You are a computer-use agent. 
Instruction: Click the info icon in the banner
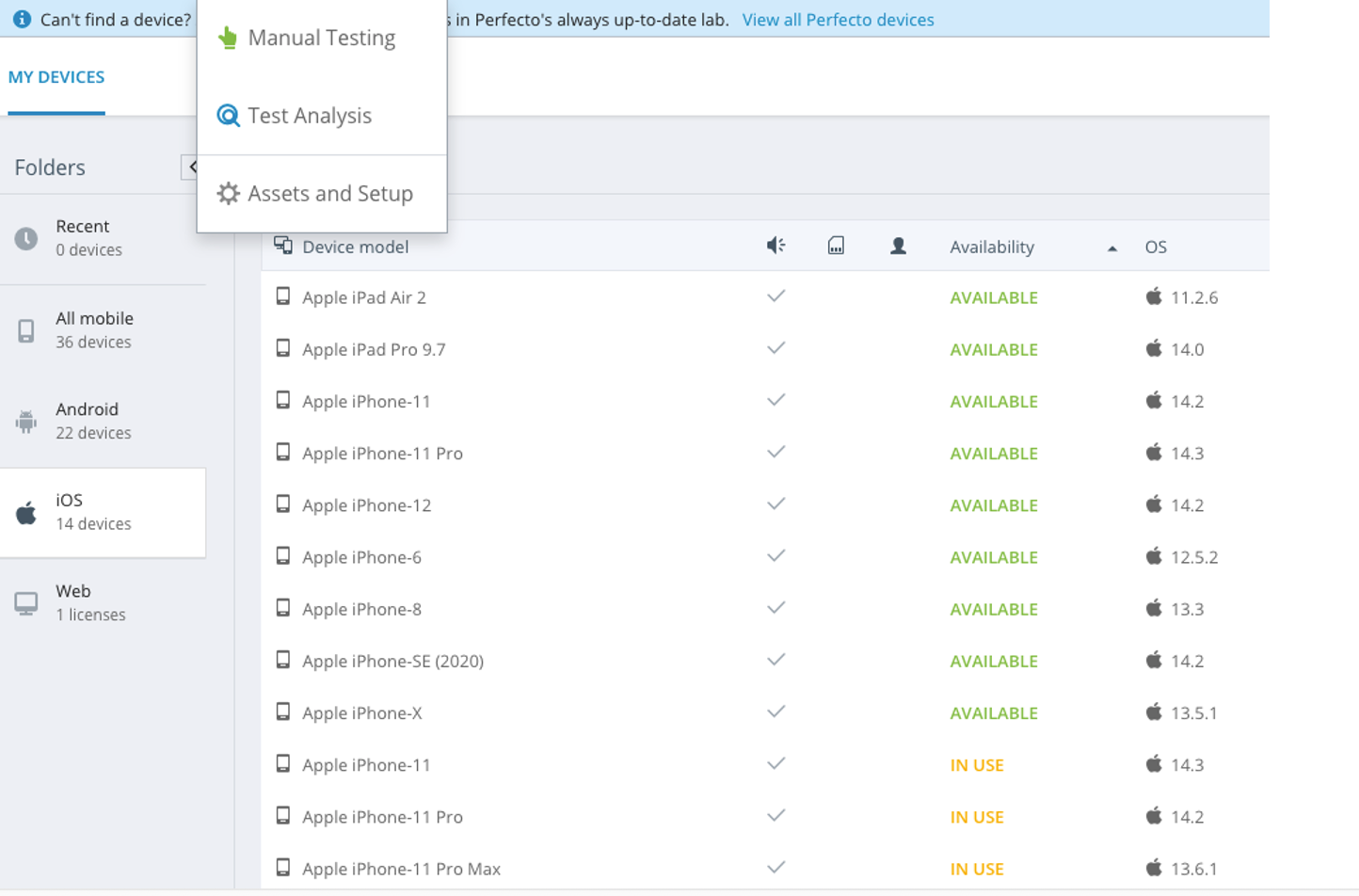coord(22,19)
